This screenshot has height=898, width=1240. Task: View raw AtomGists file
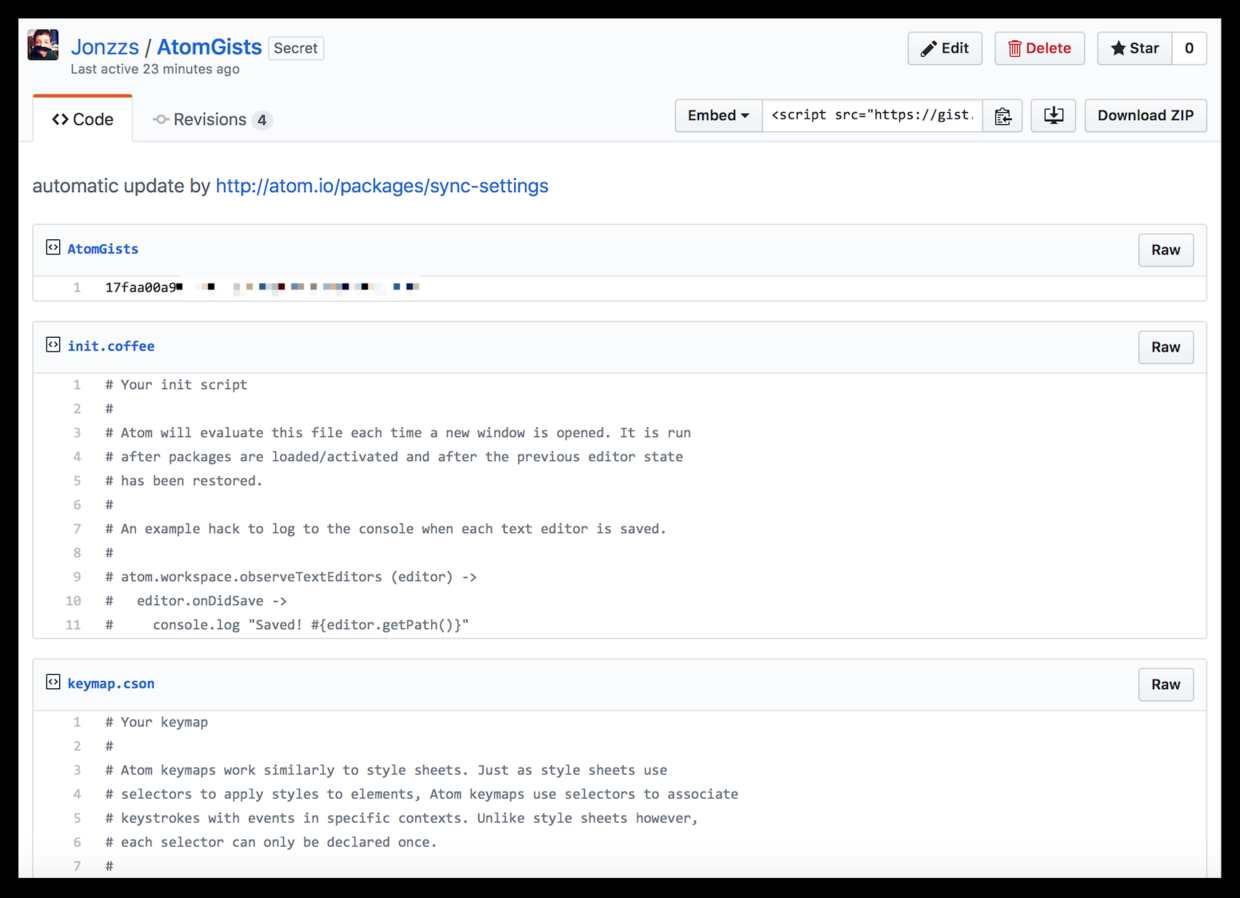[x=1165, y=250]
